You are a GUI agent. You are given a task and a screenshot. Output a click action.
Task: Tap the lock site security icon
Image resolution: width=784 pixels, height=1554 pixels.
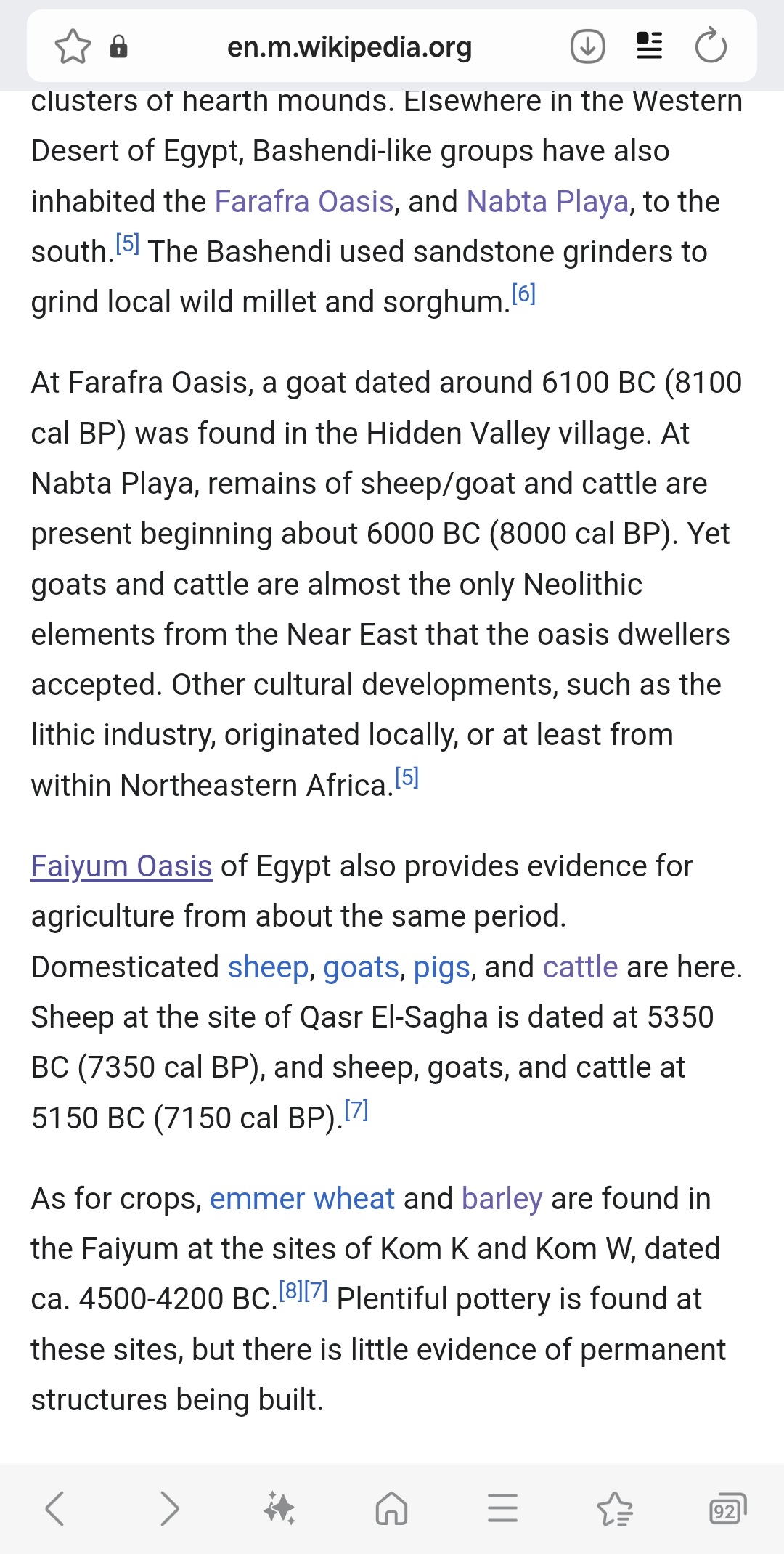click(118, 47)
